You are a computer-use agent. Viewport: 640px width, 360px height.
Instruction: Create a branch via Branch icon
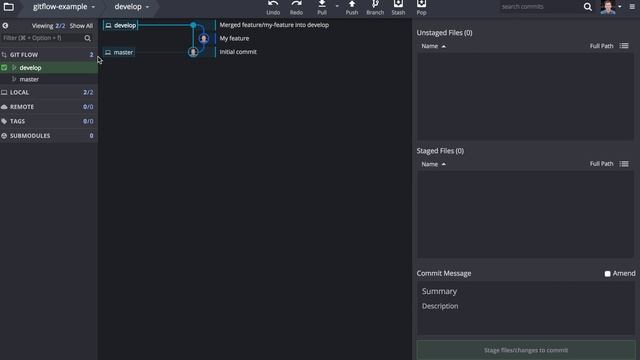click(375, 4)
